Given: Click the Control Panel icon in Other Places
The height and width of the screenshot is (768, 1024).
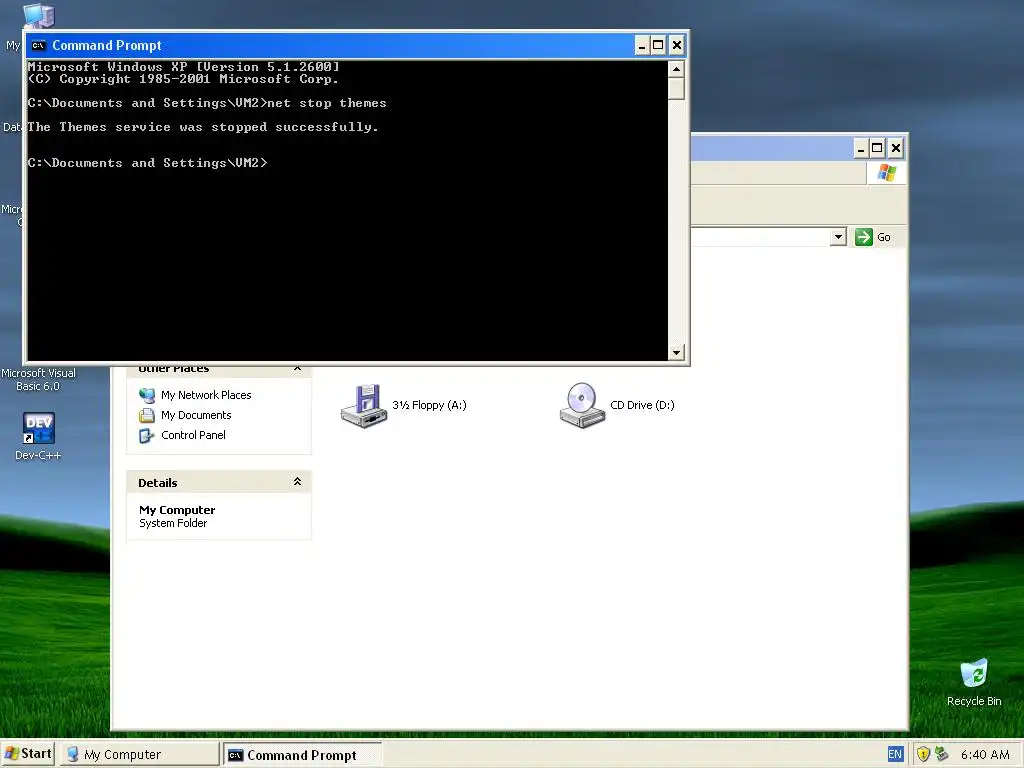Looking at the screenshot, I should tap(147, 436).
